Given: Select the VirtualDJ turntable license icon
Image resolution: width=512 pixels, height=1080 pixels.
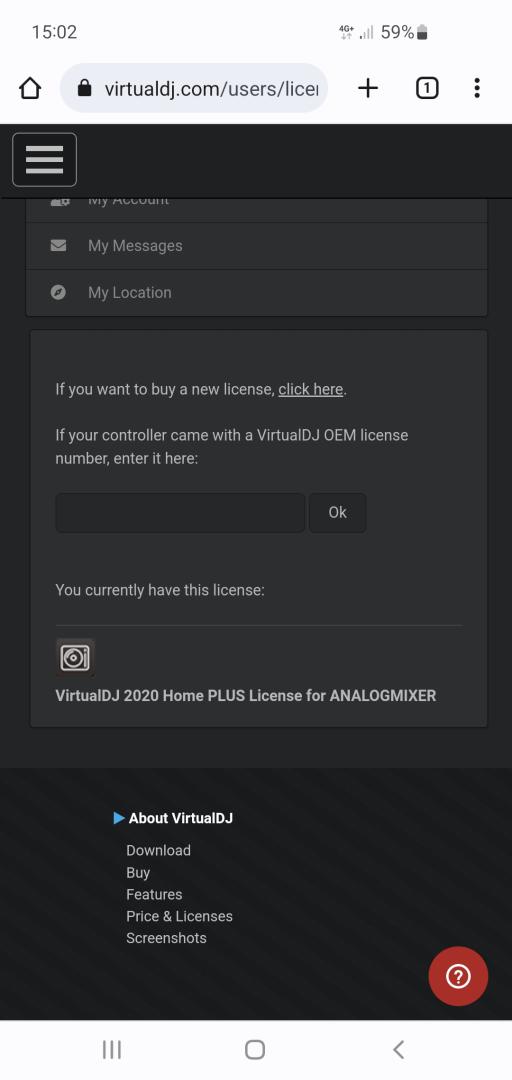Looking at the screenshot, I should point(75,658).
